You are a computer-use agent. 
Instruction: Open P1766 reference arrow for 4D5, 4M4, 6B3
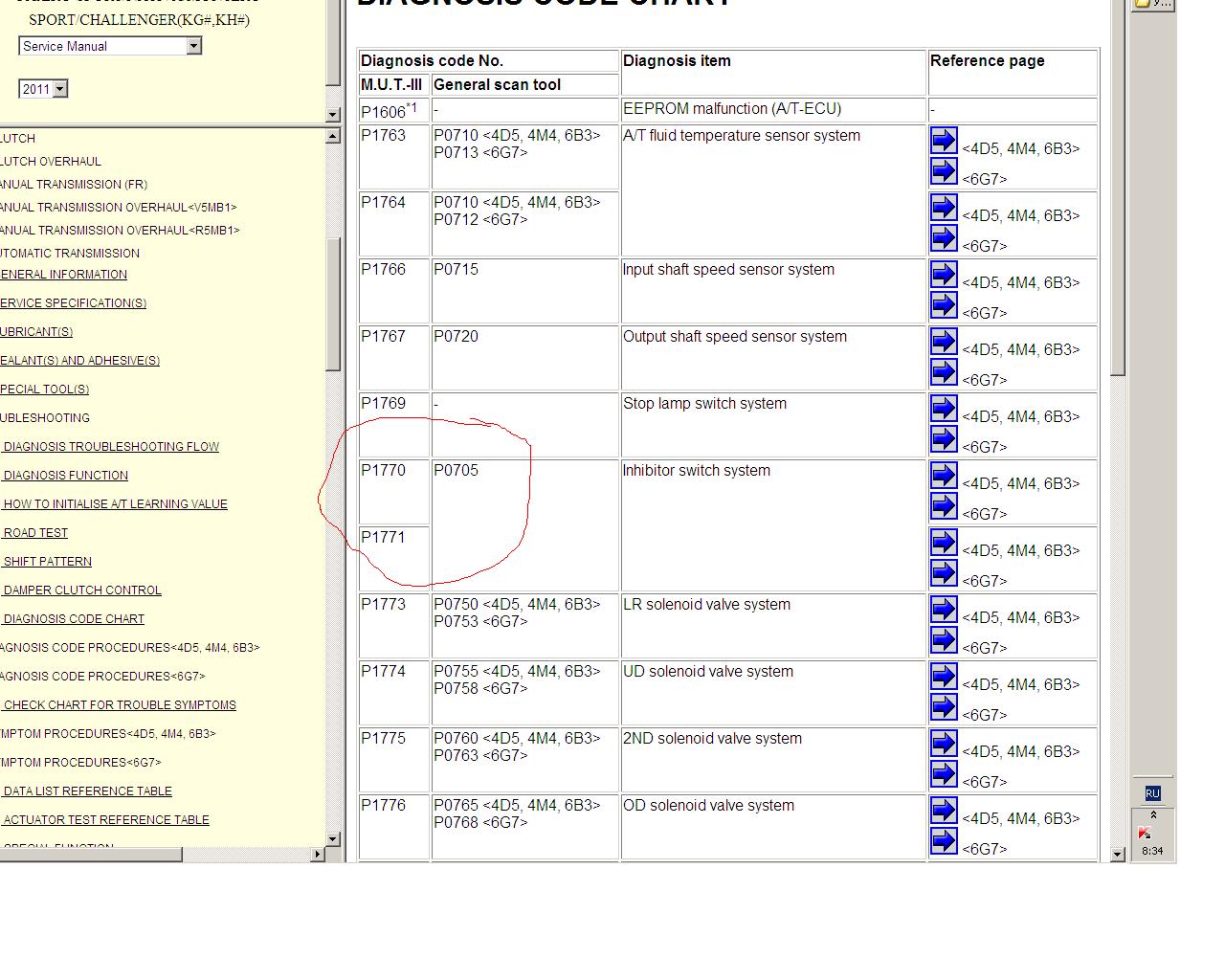point(944,275)
